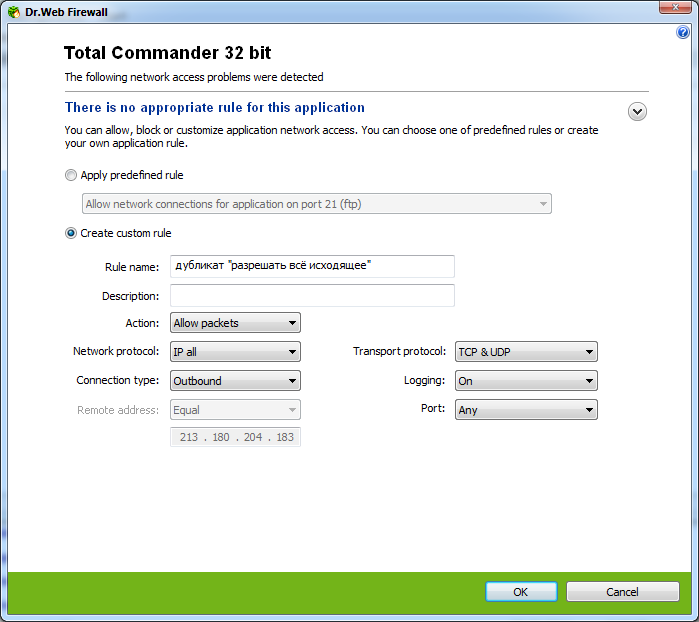
Task: Open the Port dropdown showing Any
Action: click(x=526, y=410)
